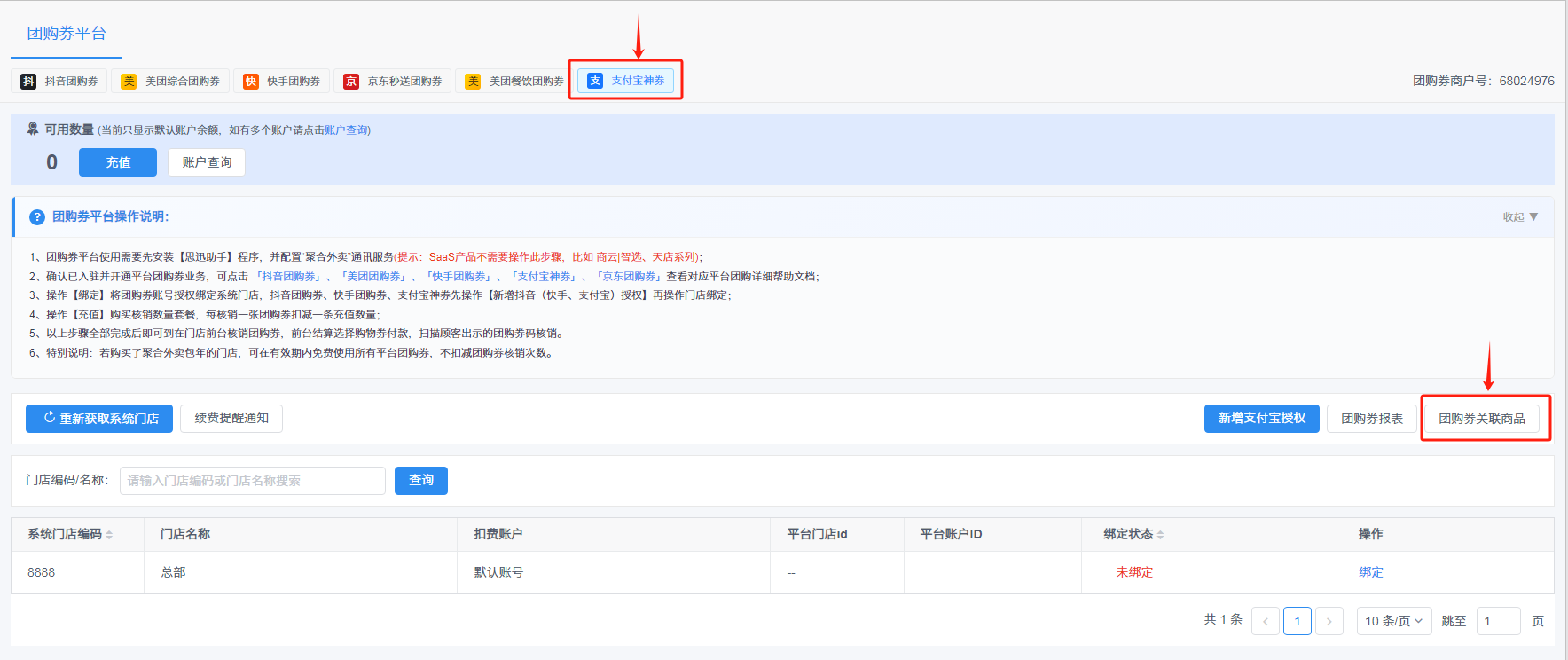Click the refresh icon in 重新获取系统门店
This screenshot has height=660, width=1568.
pos(50,418)
